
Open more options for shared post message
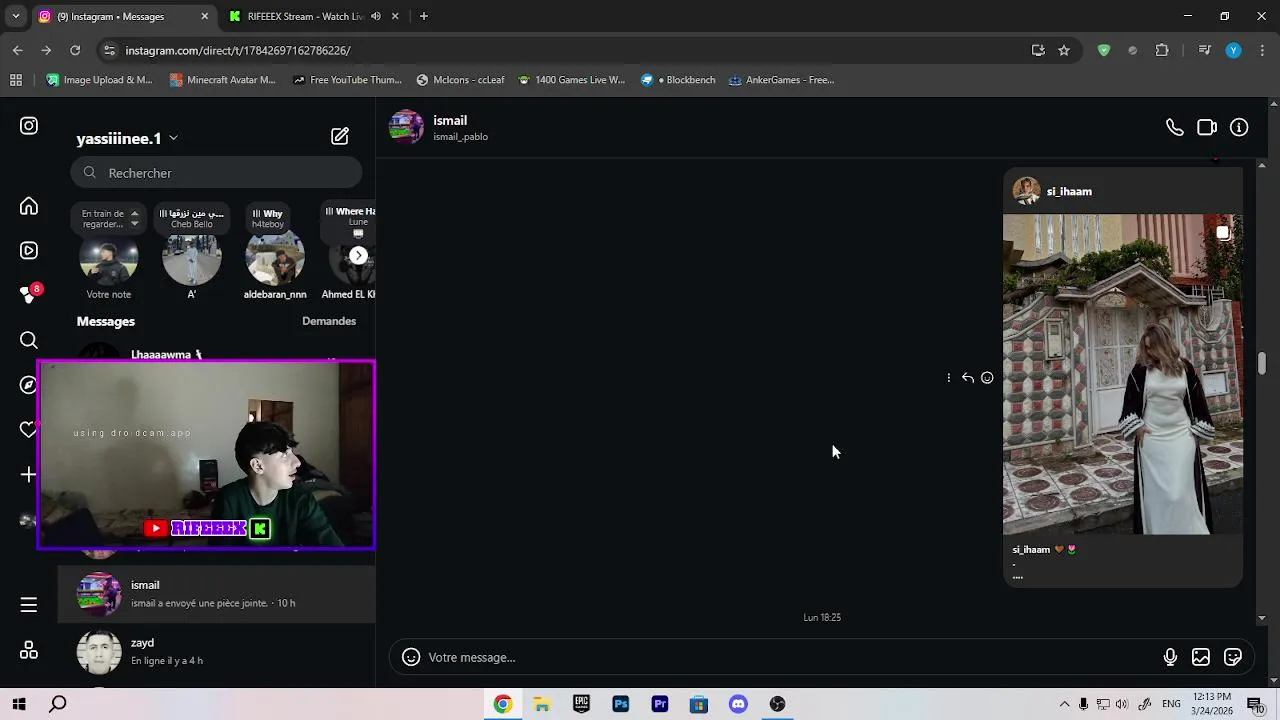[x=949, y=378]
